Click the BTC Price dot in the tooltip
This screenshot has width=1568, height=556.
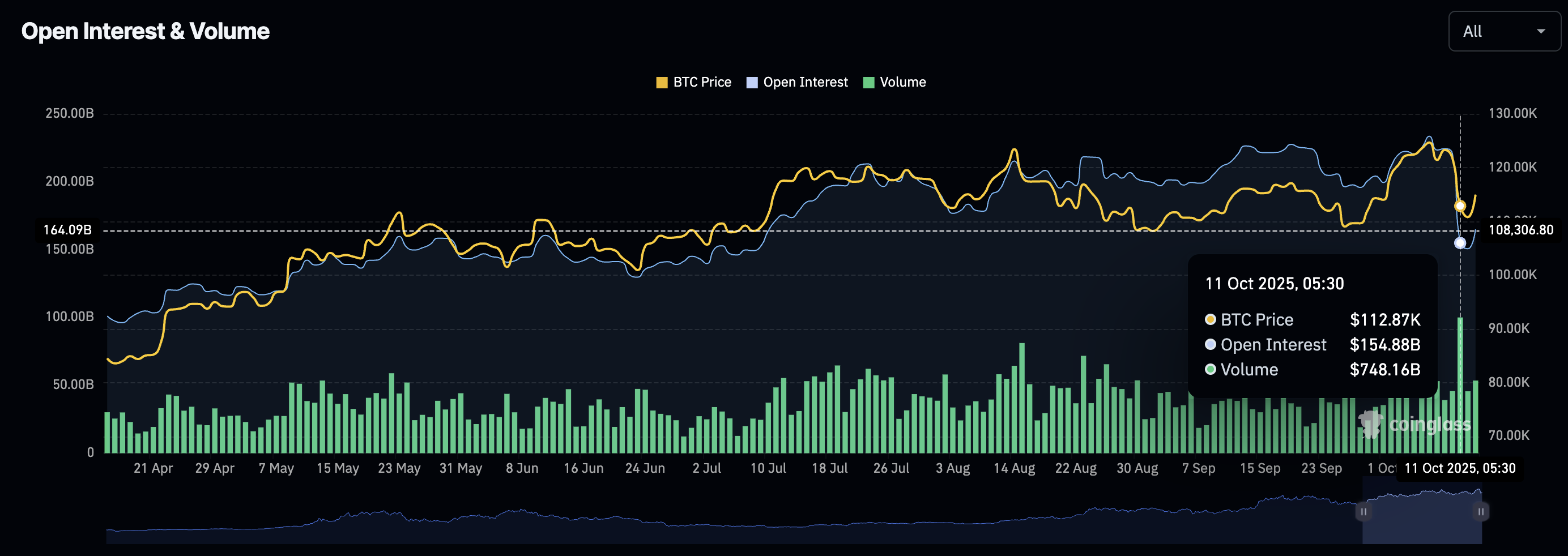point(1210,319)
